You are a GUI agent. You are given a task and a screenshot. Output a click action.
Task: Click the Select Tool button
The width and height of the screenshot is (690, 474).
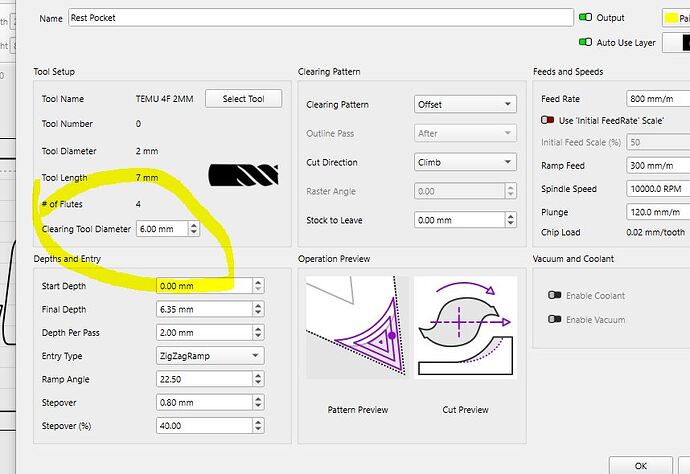point(243,99)
